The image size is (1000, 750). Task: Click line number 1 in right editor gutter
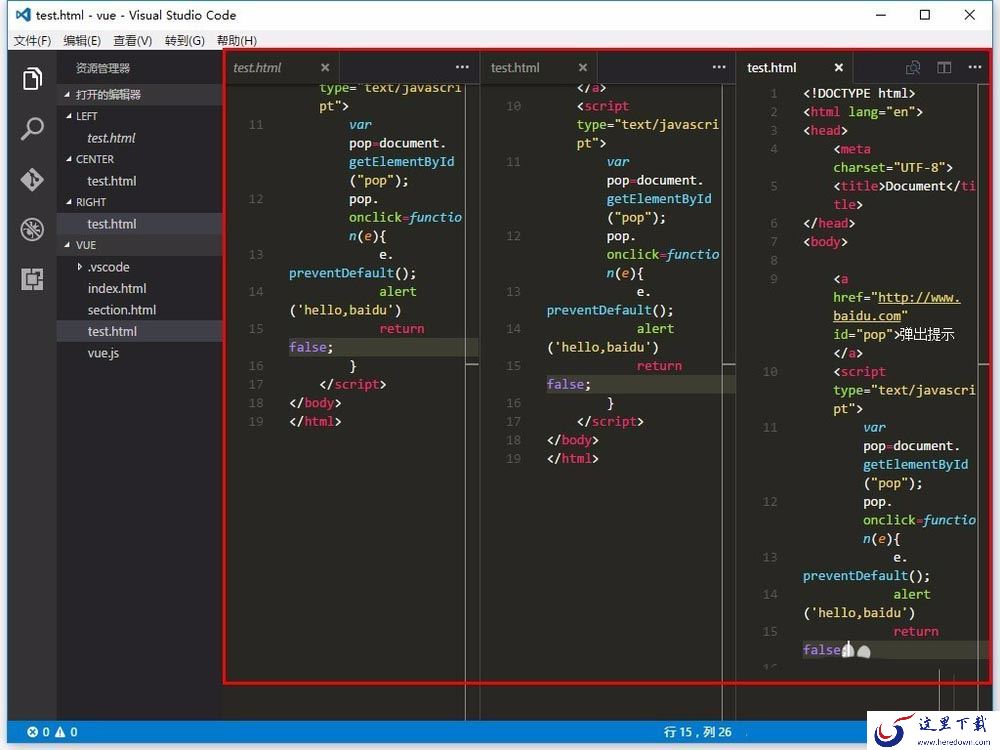tap(774, 93)
